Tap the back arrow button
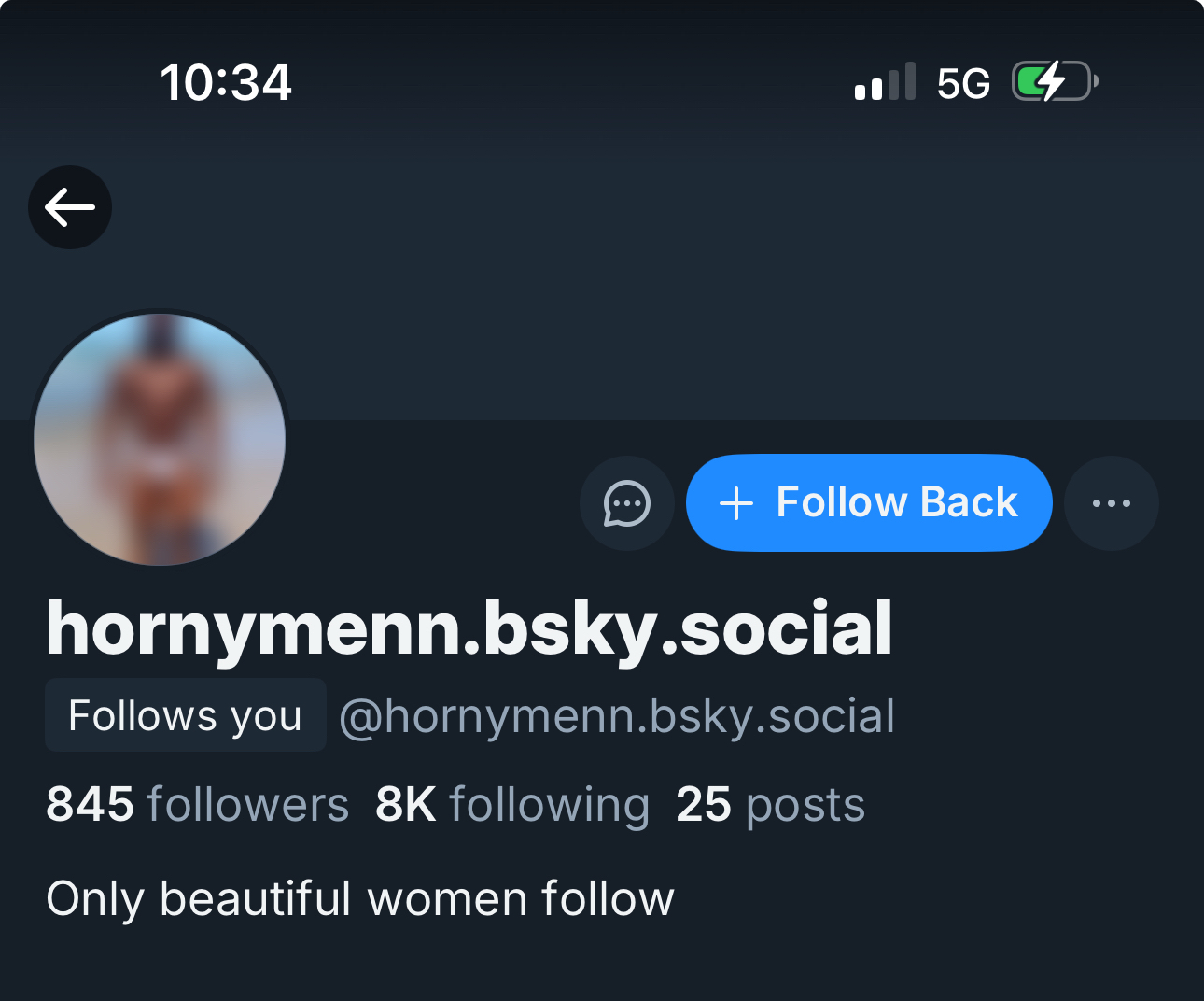The height and width of the screenshot is (1001, 1204). pos(70,207)
